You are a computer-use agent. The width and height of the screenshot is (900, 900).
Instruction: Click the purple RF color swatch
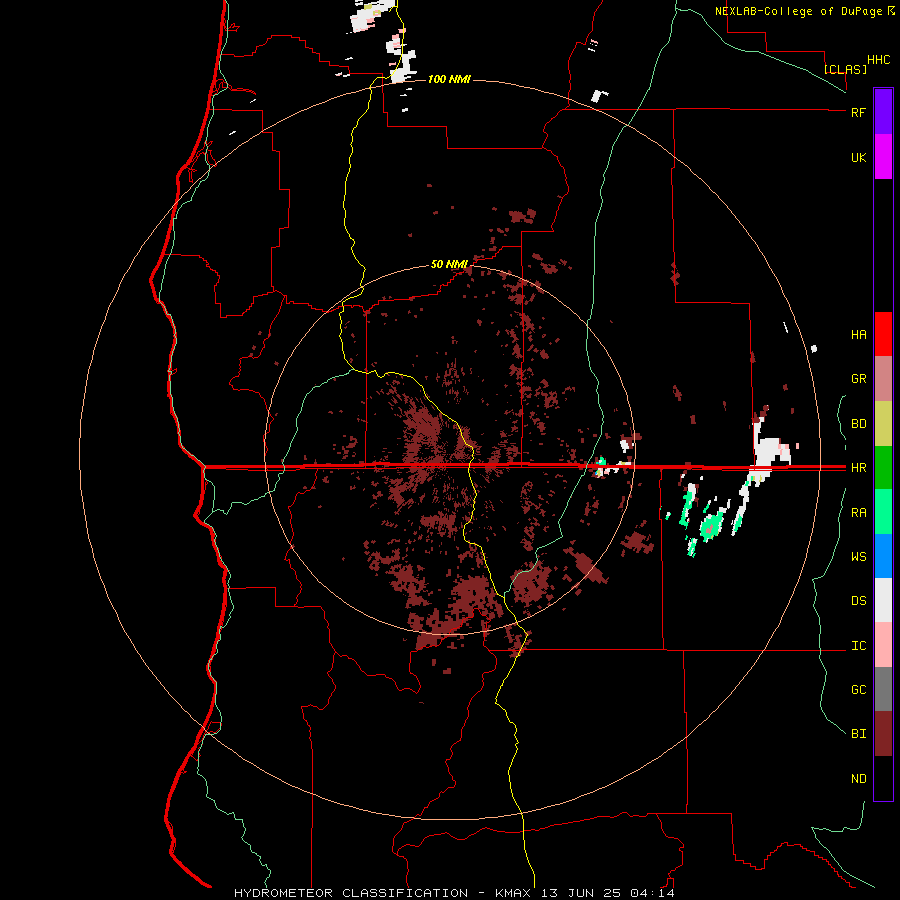click(883, 111)
